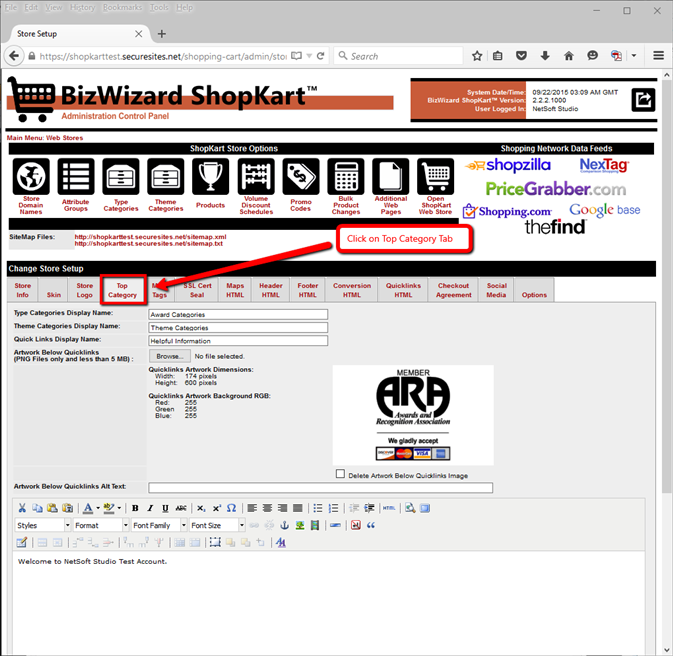Screen dimensions: 673x656
Task: Apply subscript formatting in editor
Action: [x=201, y=508]
